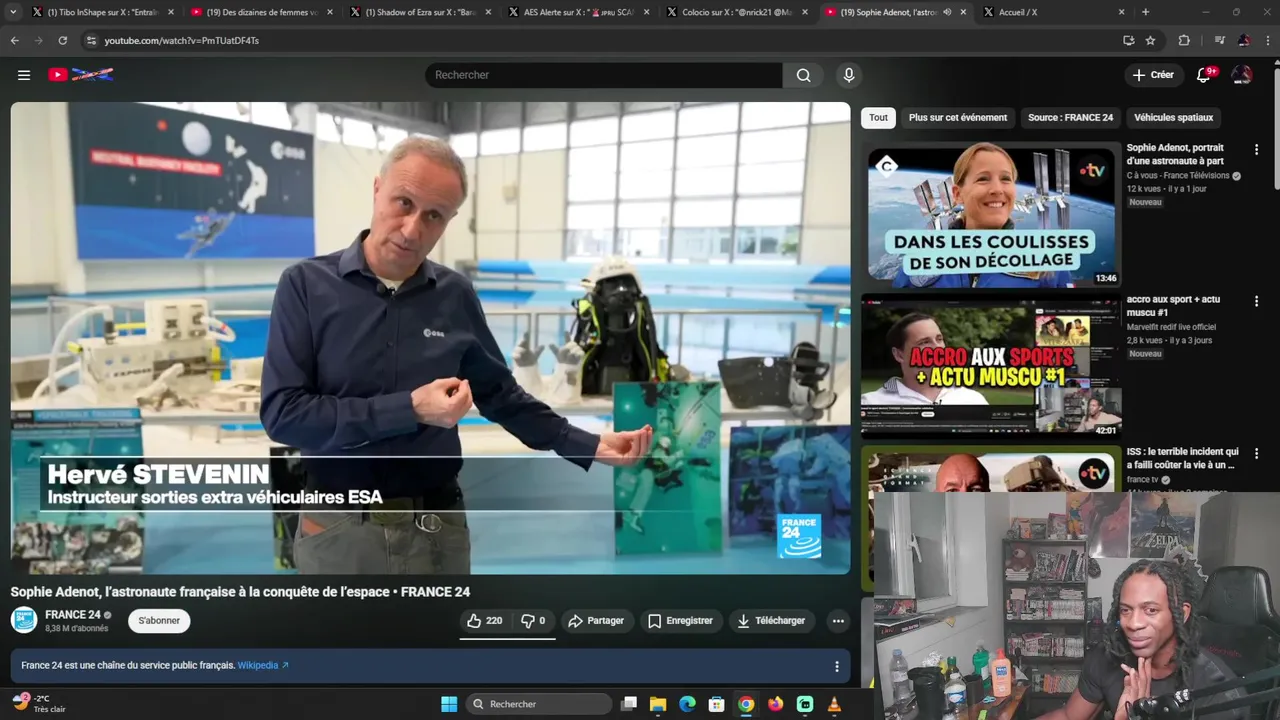
Task: Click the main video player frame
Action: pos(430,338)
